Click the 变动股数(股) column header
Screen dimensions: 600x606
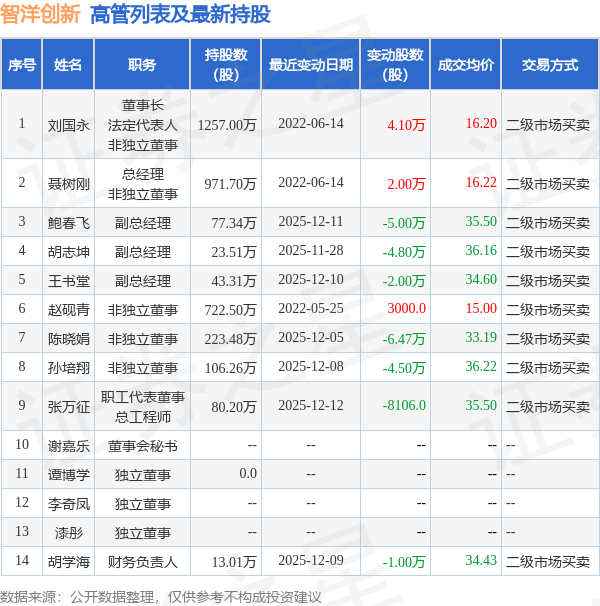(395, 64)
